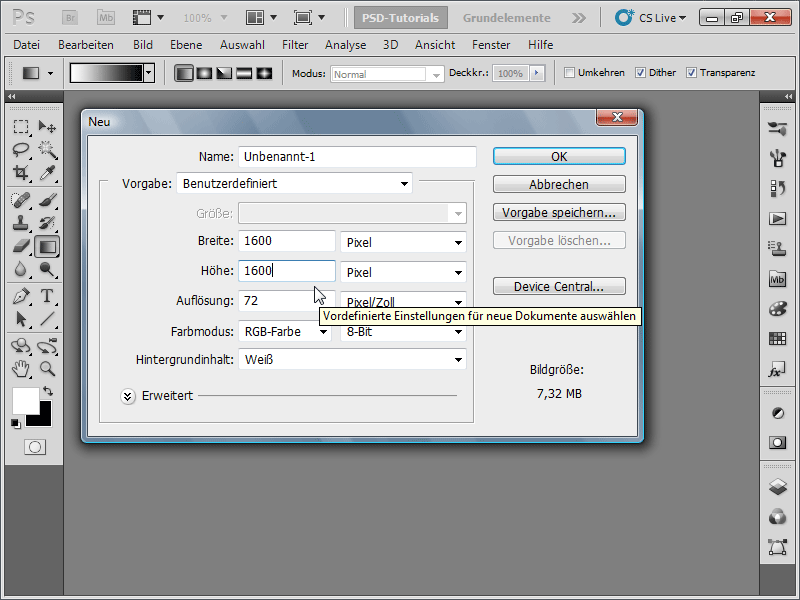Confirm the new document with OK

[x=559, y=157]
